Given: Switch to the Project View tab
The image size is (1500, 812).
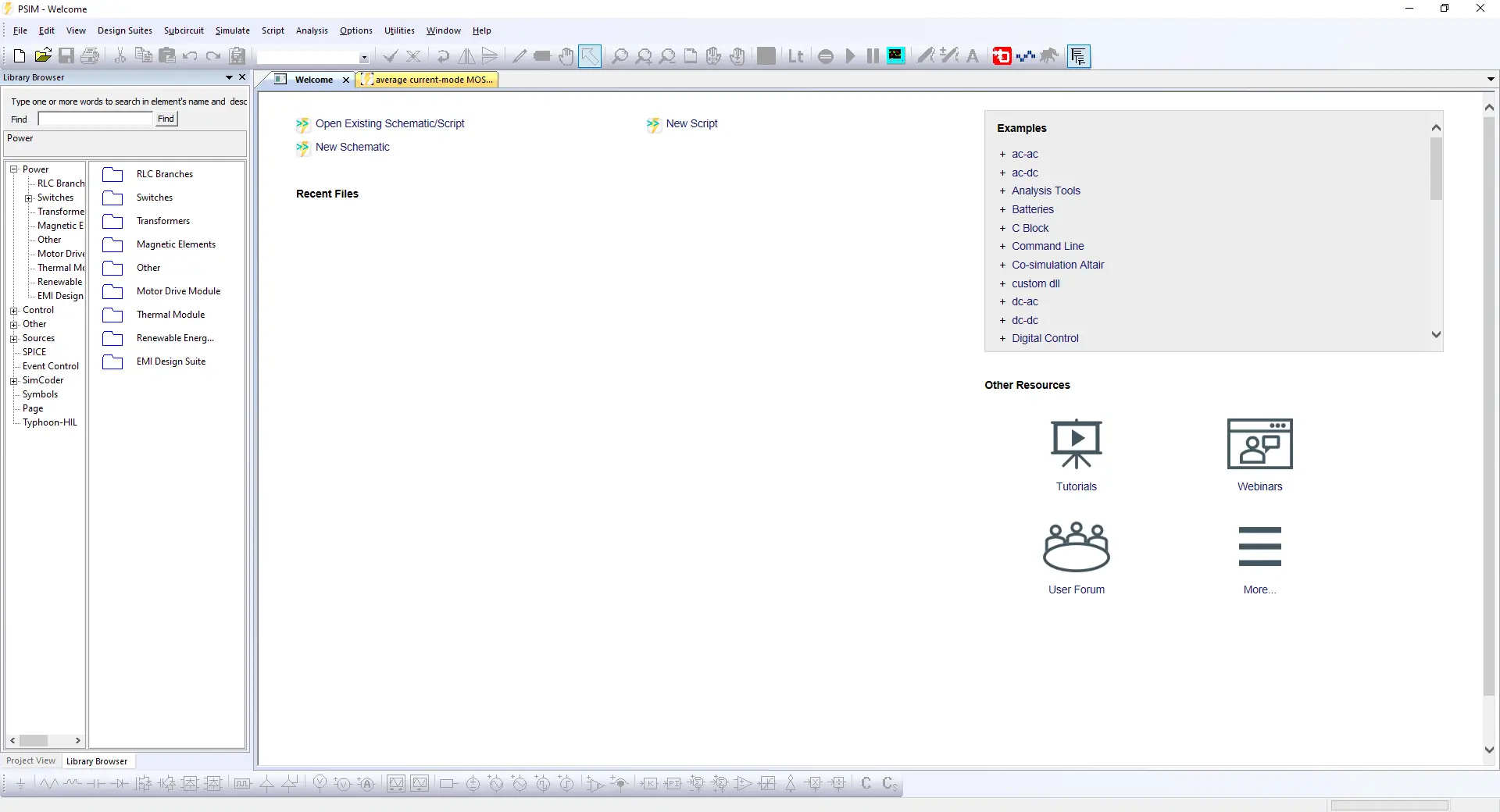Looking at the screenshot, I should (x=31, y=761).
